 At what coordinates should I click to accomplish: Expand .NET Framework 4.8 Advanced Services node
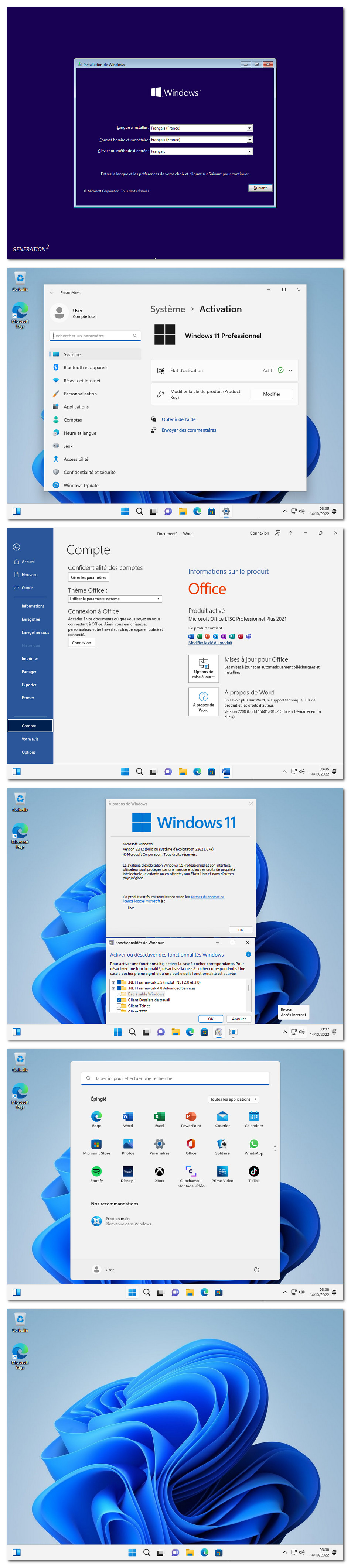[113, 988]
